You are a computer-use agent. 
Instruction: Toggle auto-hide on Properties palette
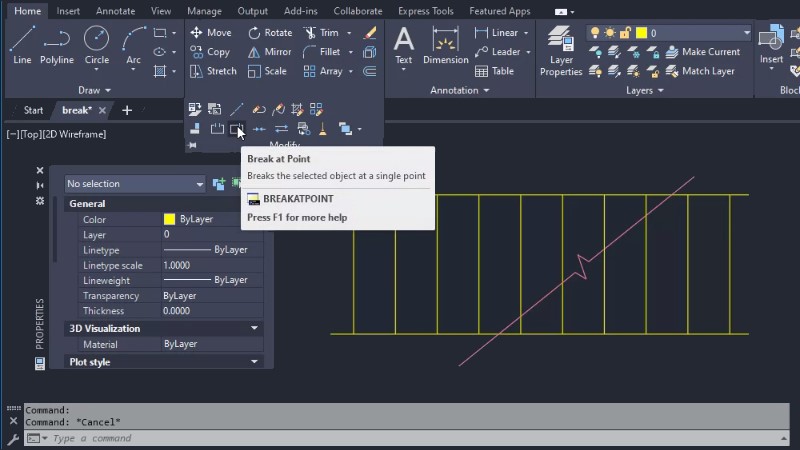pyautogui.click(x=40, y=185)
